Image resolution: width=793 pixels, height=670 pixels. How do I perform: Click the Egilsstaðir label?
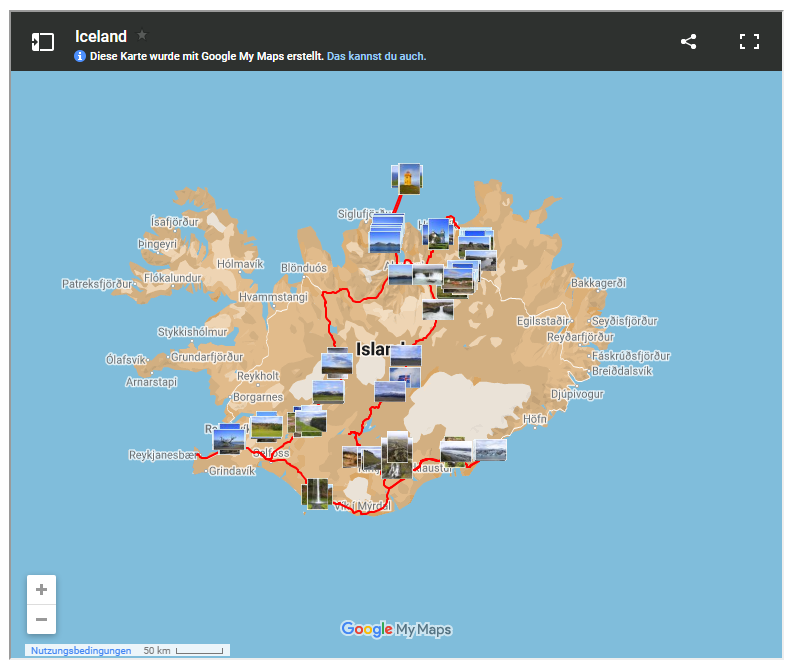click(543, 321)
